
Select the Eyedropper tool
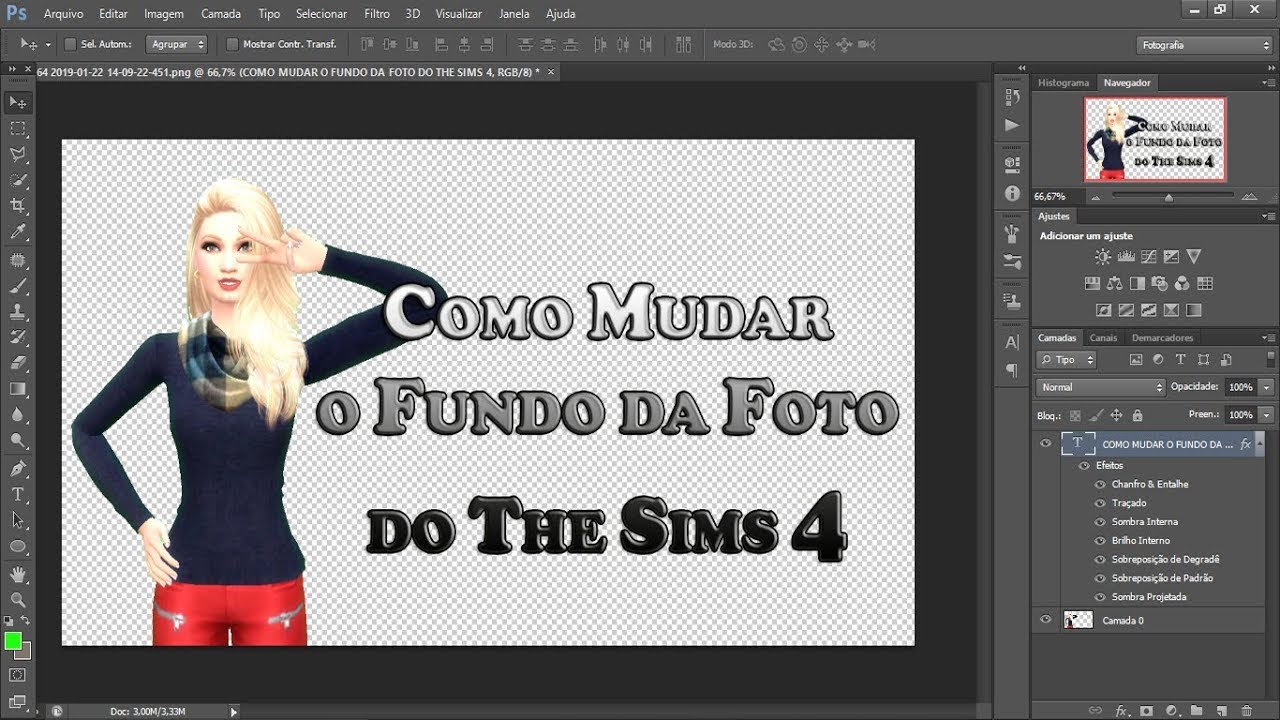18,232
